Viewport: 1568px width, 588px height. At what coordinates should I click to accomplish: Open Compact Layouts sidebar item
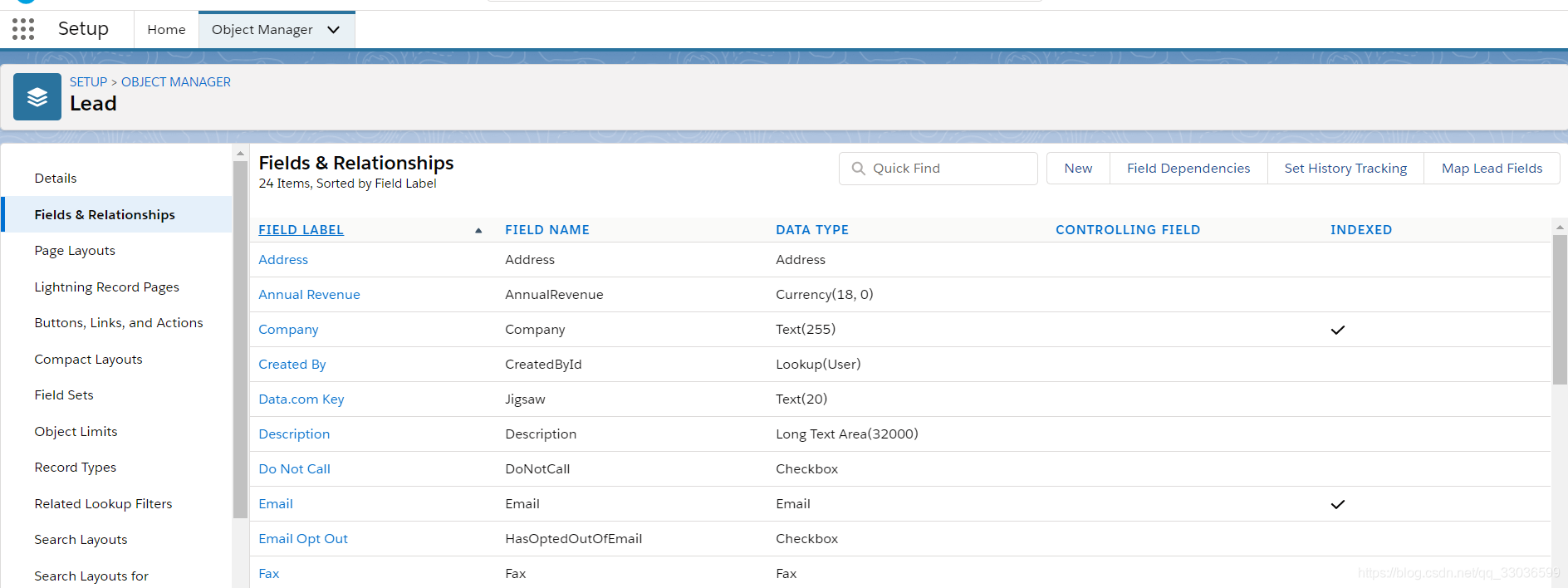88,360
